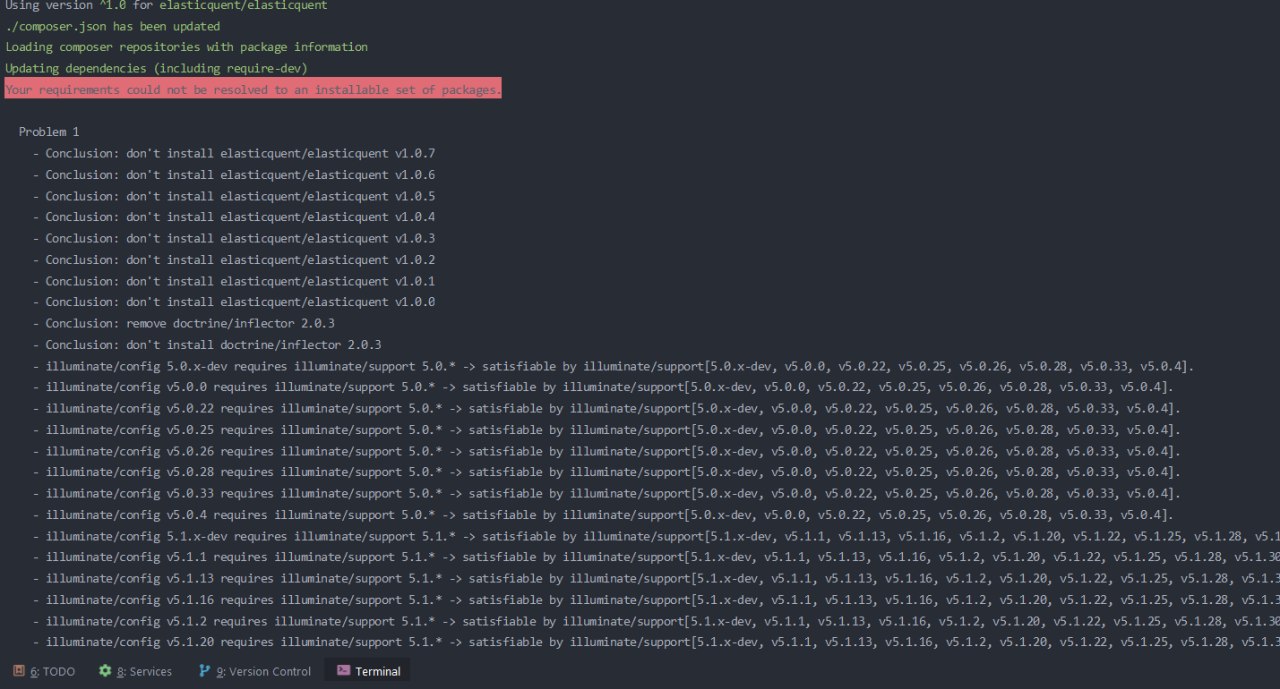Click 'don't install doctrine/inflector 2.0.3' line
1280x689 pixels.
coord(206,345)
